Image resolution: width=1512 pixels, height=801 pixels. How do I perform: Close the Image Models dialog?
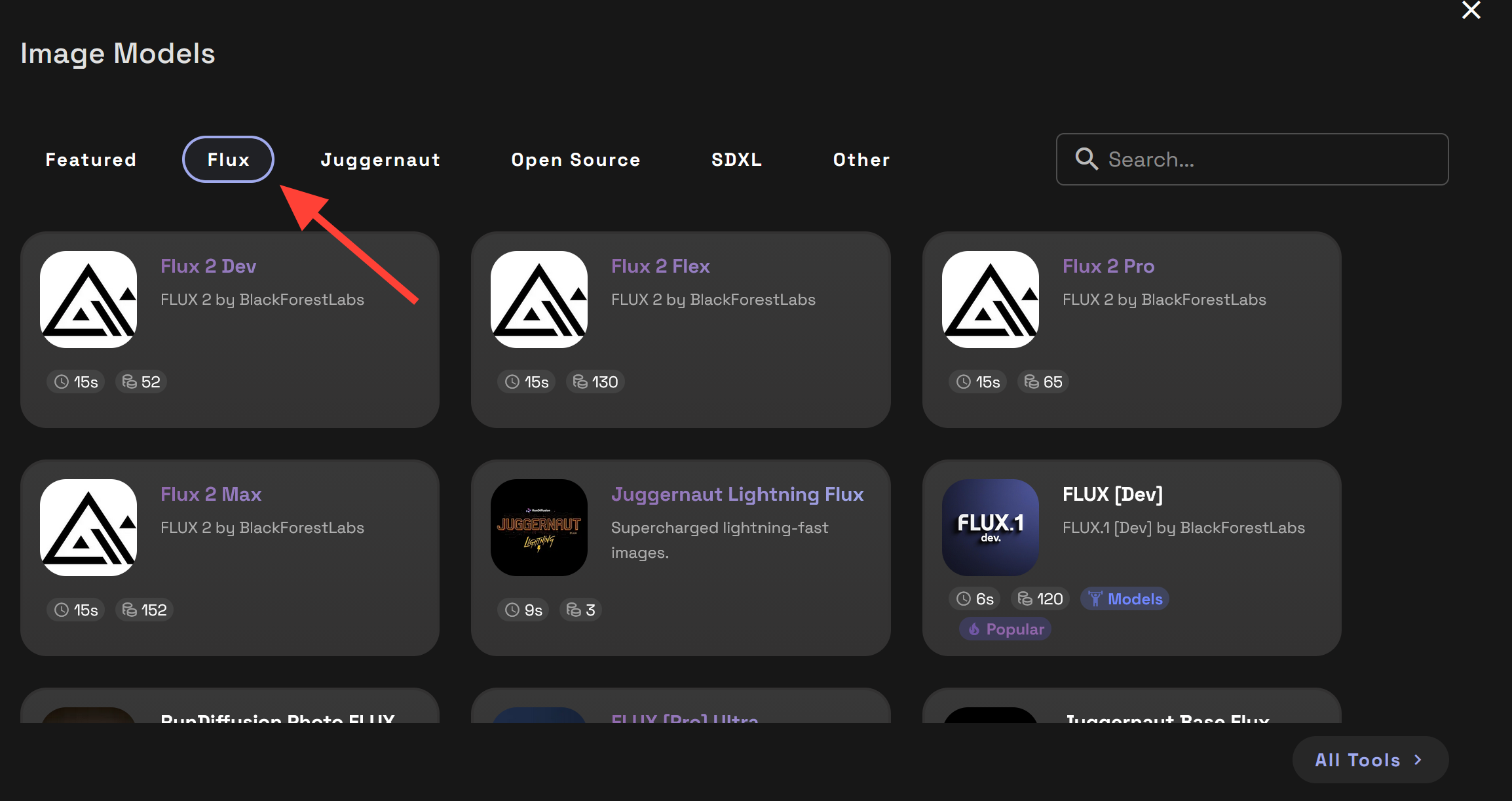pos(1471,10)
